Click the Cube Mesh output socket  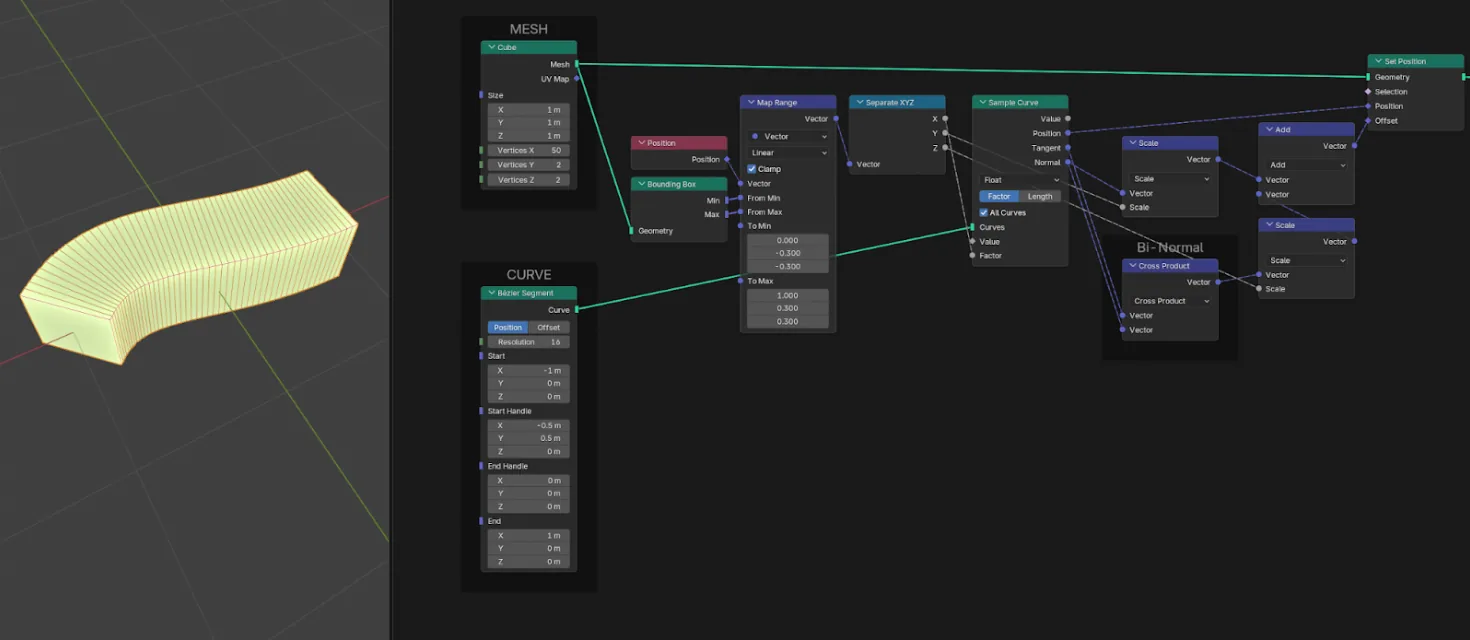pyautogui.click(x=577, y=64)
